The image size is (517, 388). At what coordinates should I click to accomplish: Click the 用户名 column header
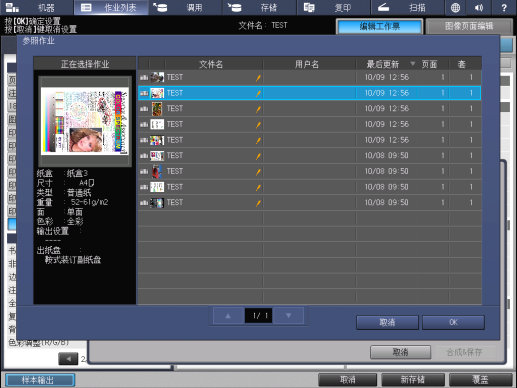click(x=307, y=64)
